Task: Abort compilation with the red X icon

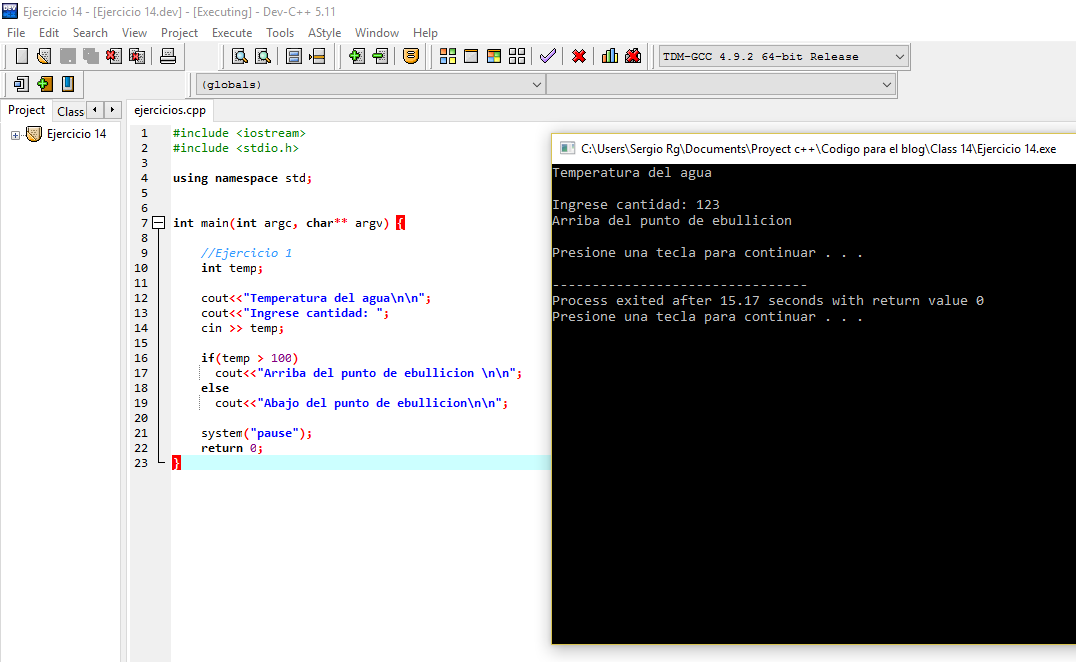Action: pyautogui.click(x=578, y=56)
